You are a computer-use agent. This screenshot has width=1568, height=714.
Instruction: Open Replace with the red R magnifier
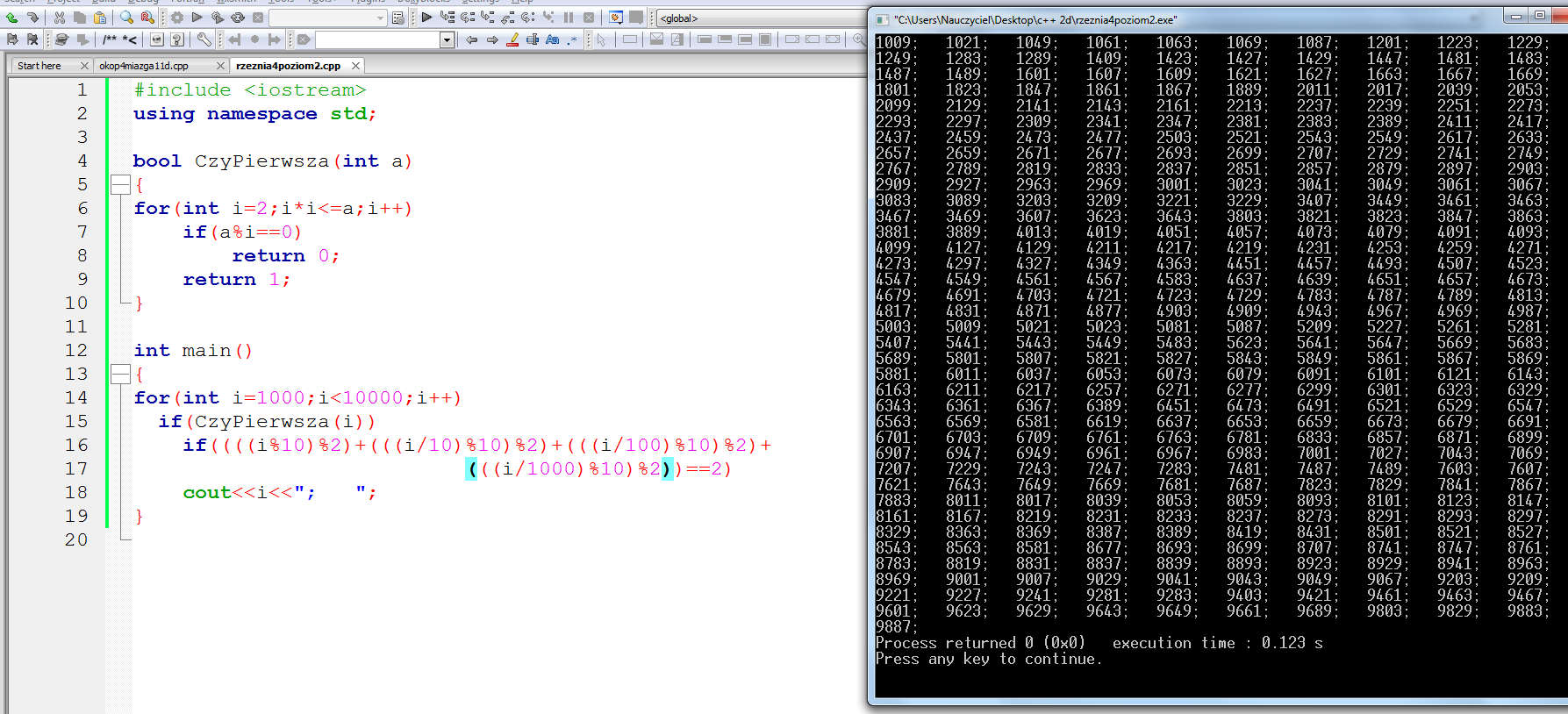pos(147,18)
